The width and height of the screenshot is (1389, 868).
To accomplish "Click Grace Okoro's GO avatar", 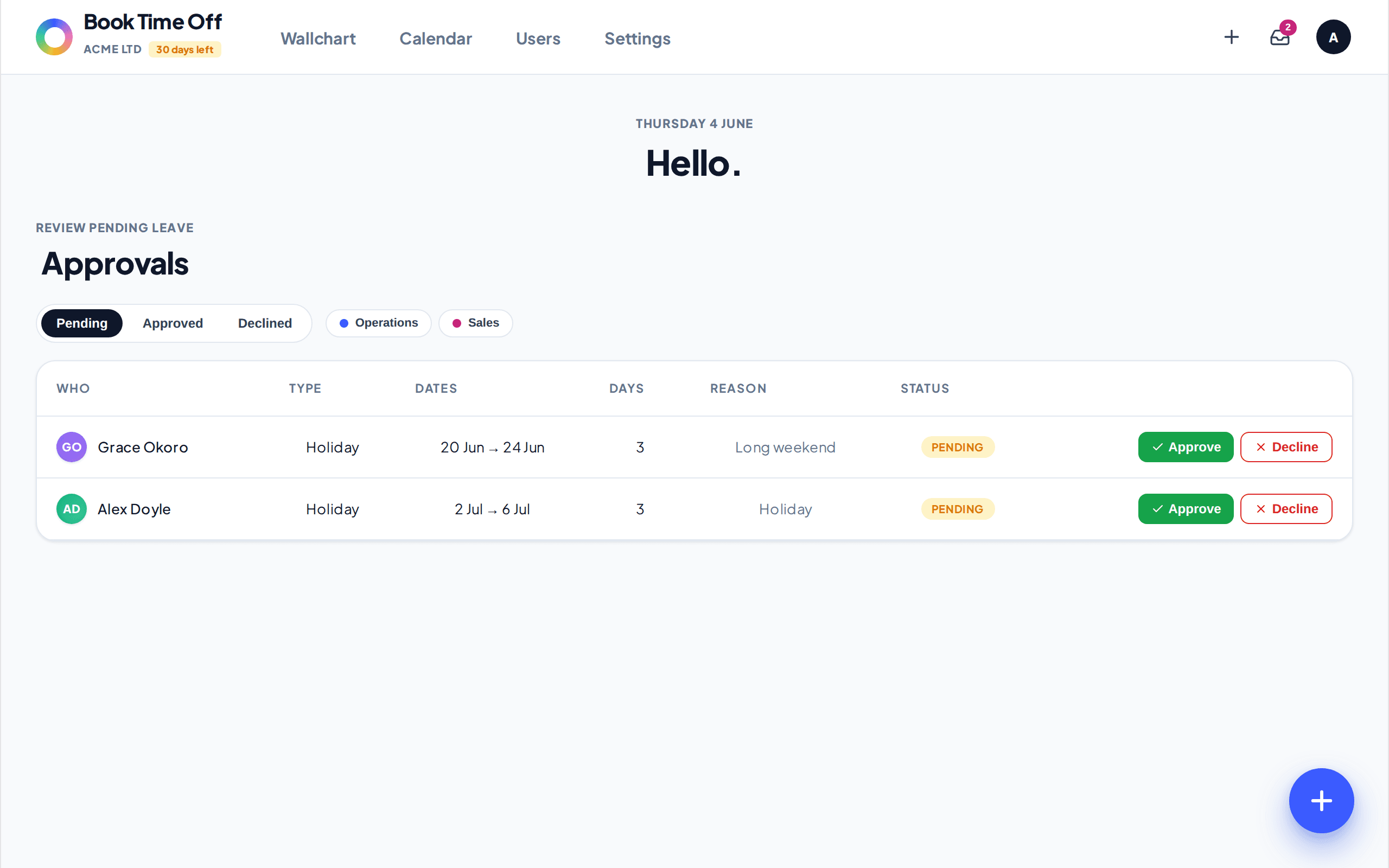I will pyautogui.click(x=71, y=447).
